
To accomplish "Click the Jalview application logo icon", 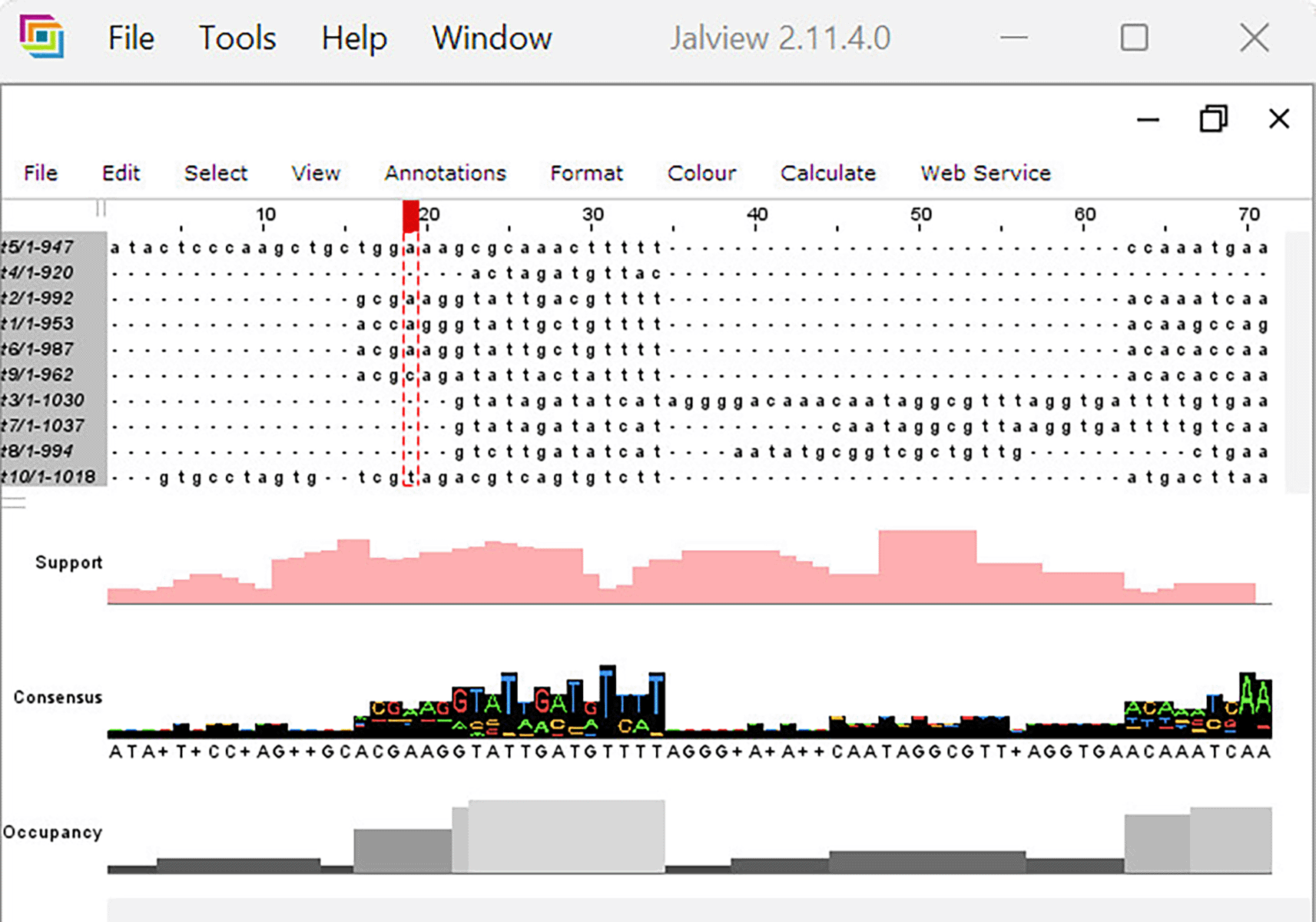I will [x=41, y=37].
